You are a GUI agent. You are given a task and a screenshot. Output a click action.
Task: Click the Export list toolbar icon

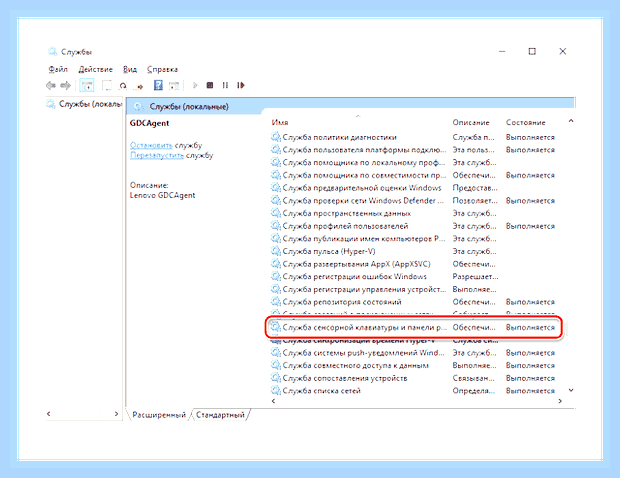pyautogui.click(x=139, y=86)
